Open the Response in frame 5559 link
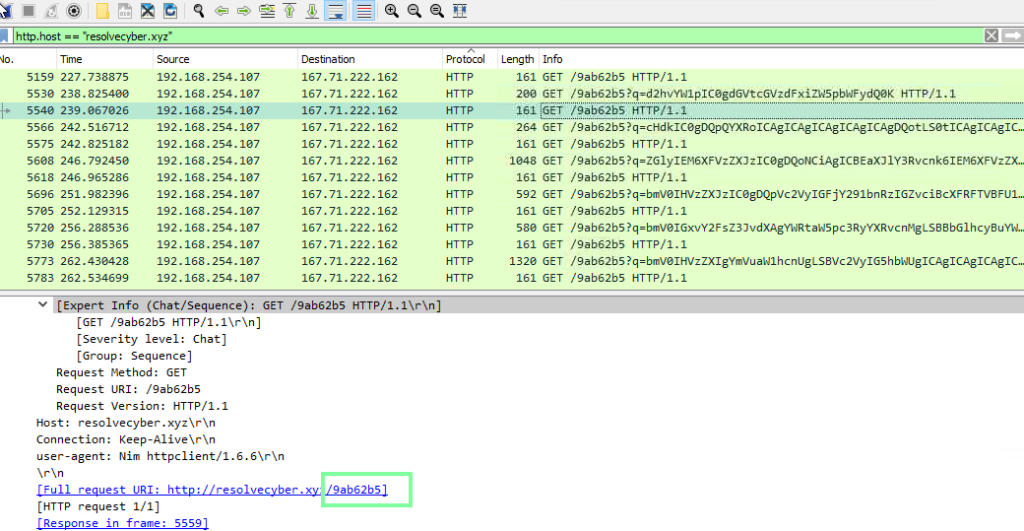This screenshot has width=1024, height=531. point(122,523)
